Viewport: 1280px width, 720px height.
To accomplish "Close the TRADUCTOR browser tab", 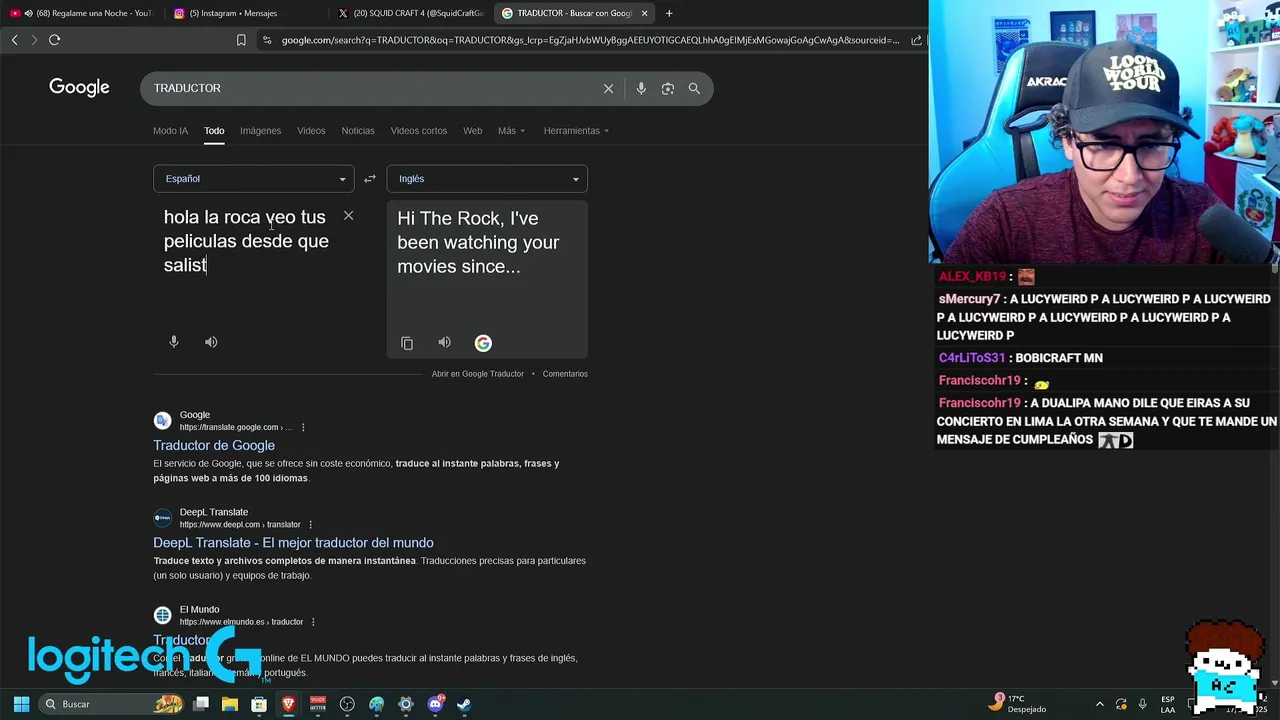I will click(644, 13).
